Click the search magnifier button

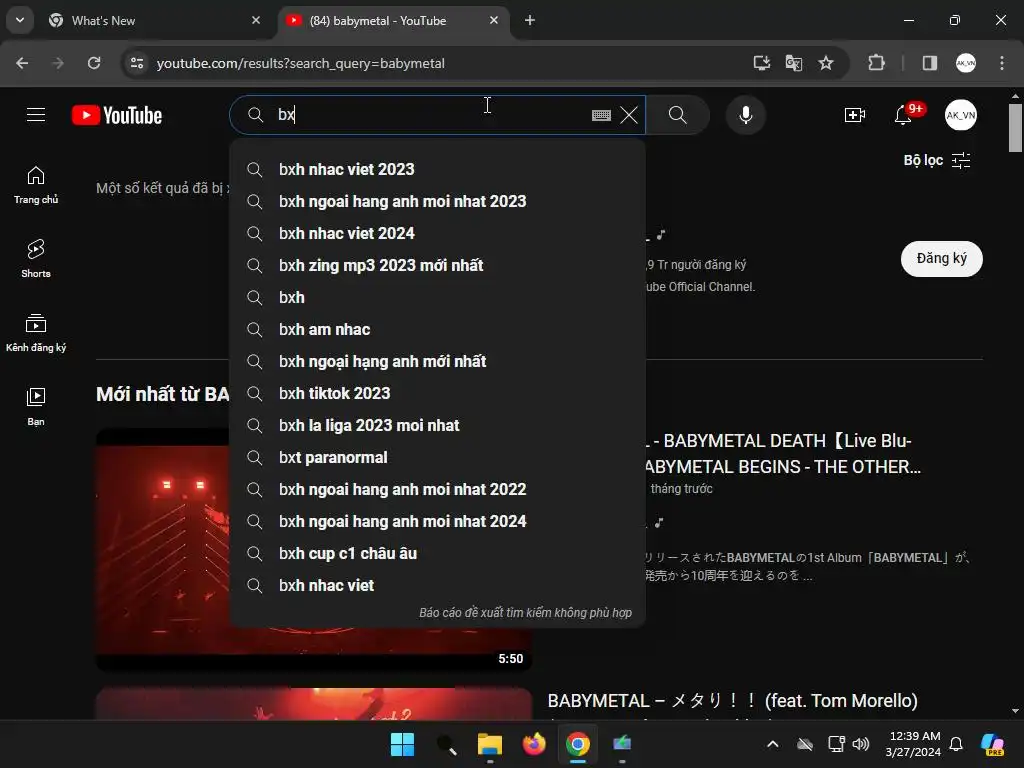(x=677, y=115)
